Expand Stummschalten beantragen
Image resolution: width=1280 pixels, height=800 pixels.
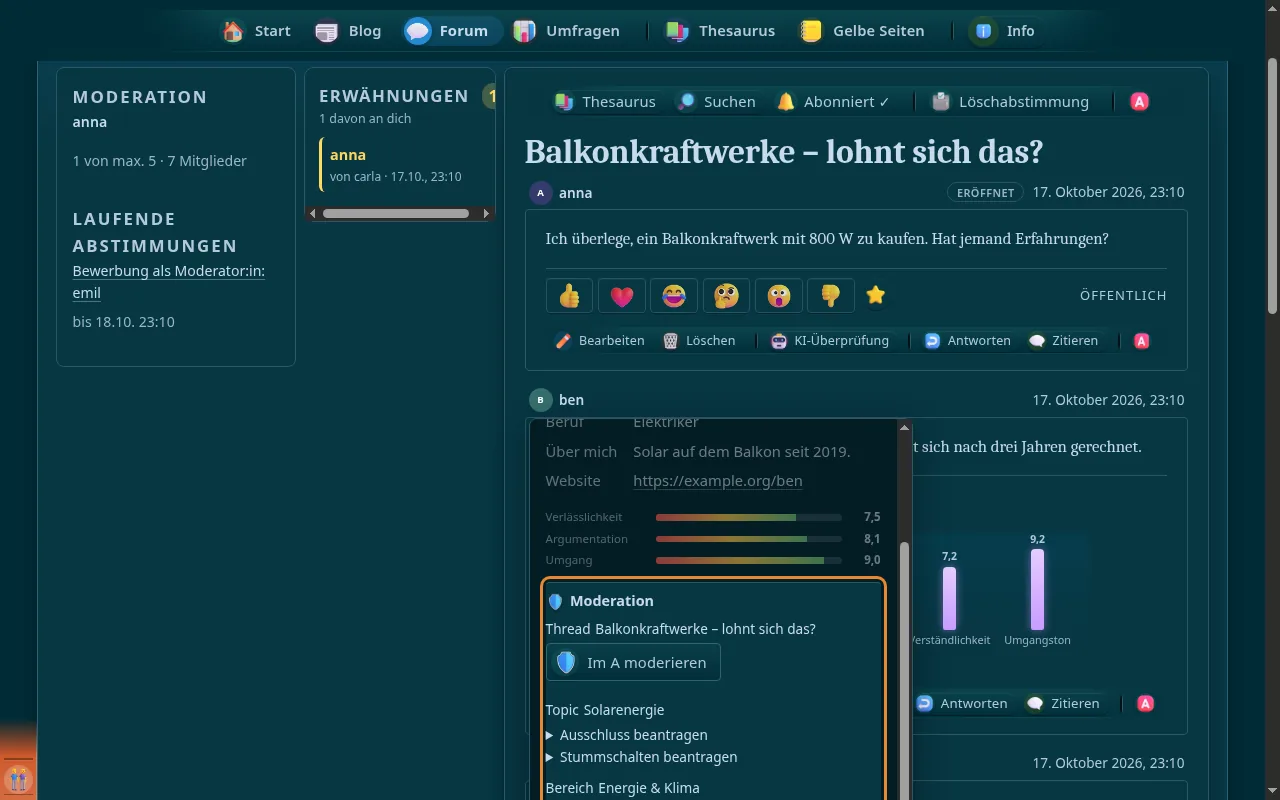[642, 757]
